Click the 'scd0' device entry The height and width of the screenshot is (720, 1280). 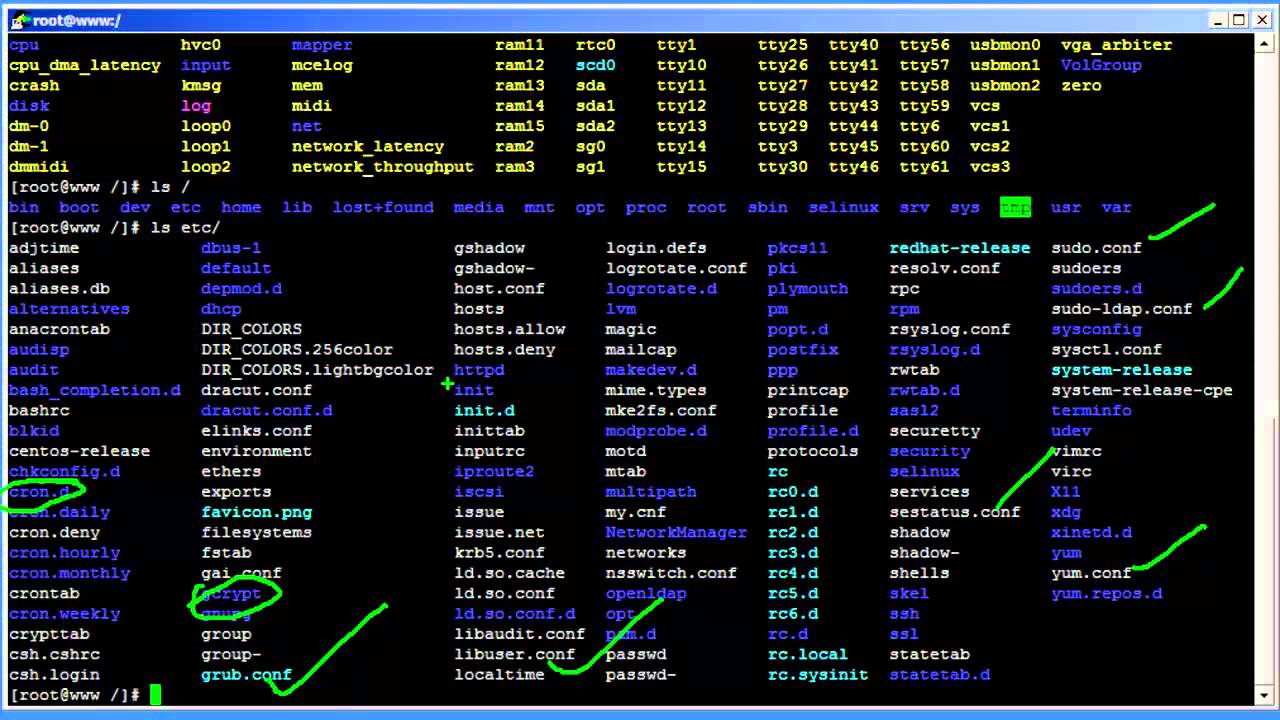[x=596, y=65]
